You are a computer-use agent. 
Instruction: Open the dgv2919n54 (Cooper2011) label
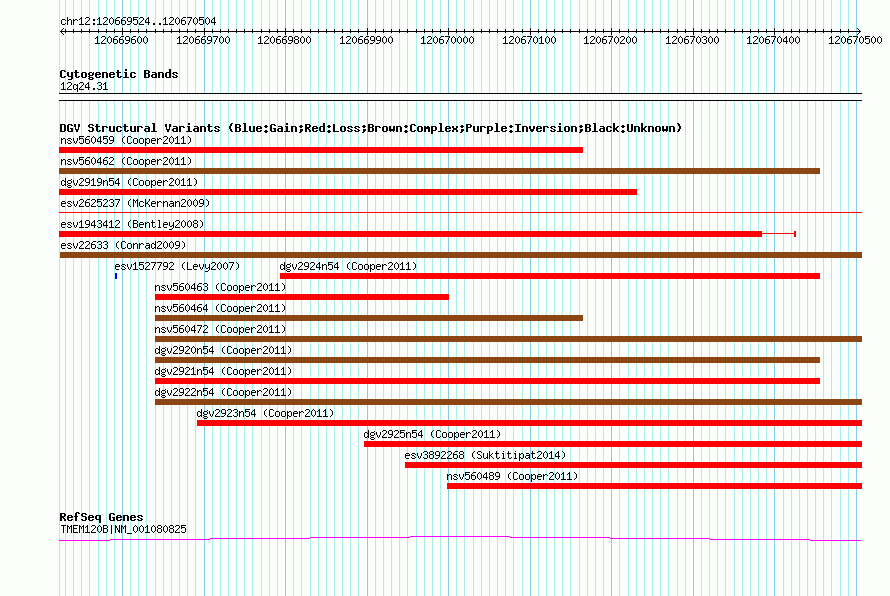(129, 182)
